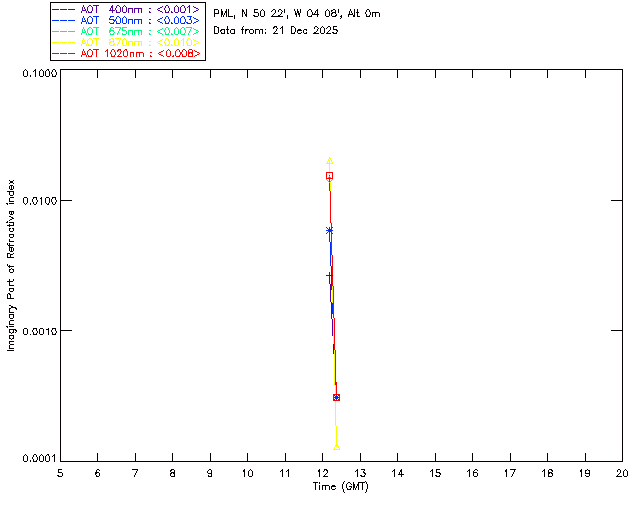Click the x-axis label 17
The width and height of the screenshot is (640, 512).
(x=510, y=473)
